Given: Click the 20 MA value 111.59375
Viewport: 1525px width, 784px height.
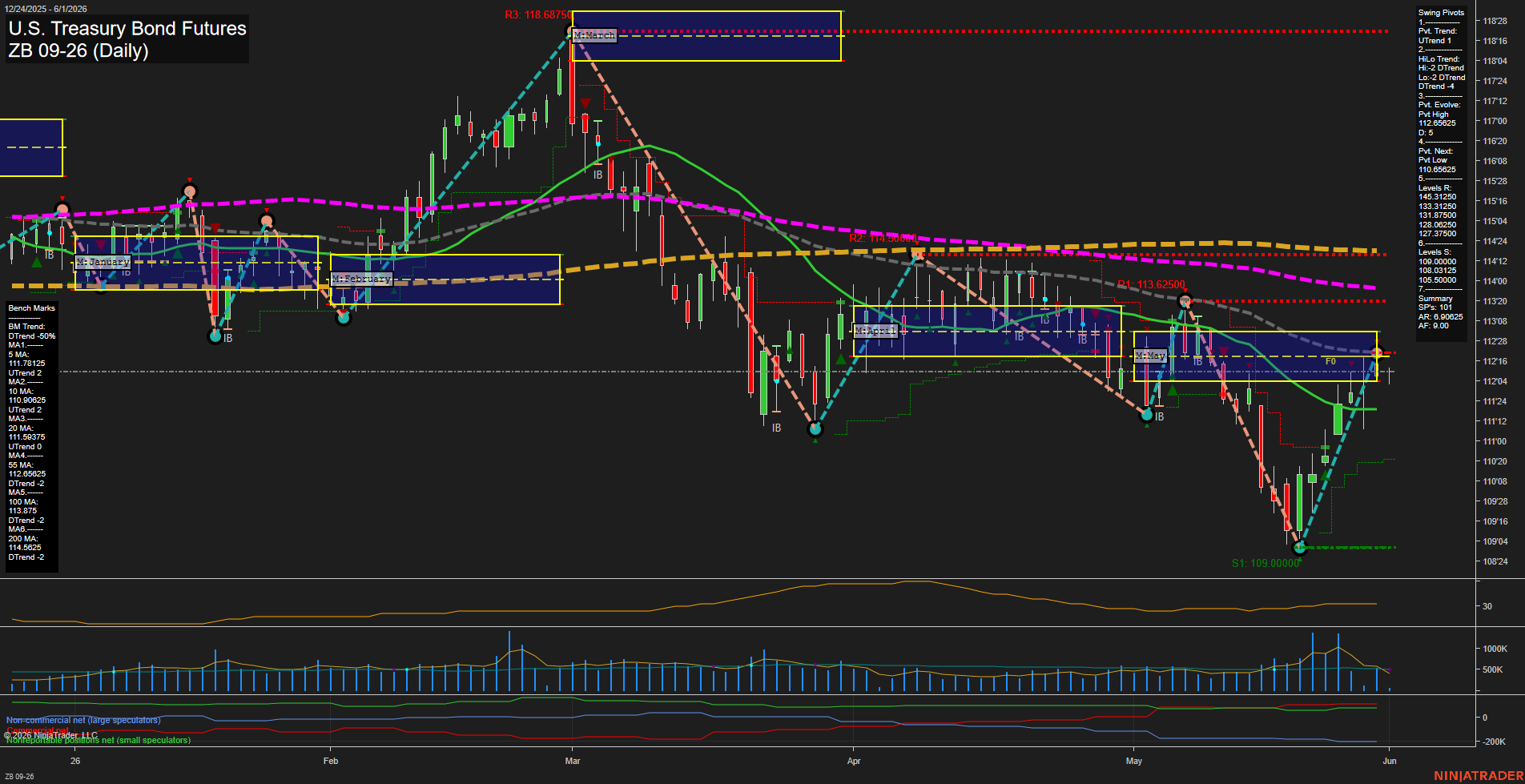Looking at the screenshot, I should click(x=26, y=437).
